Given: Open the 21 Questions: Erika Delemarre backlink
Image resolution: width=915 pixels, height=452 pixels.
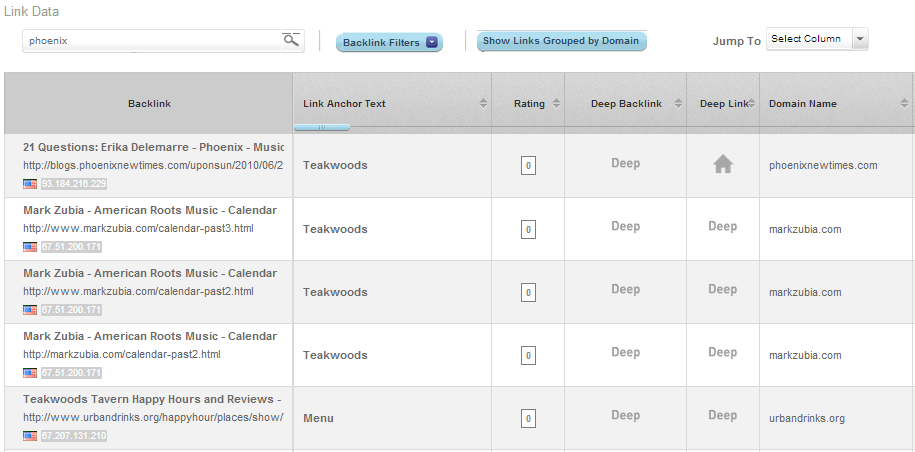Looking at the screenshot, I should (x=153, y=147).
